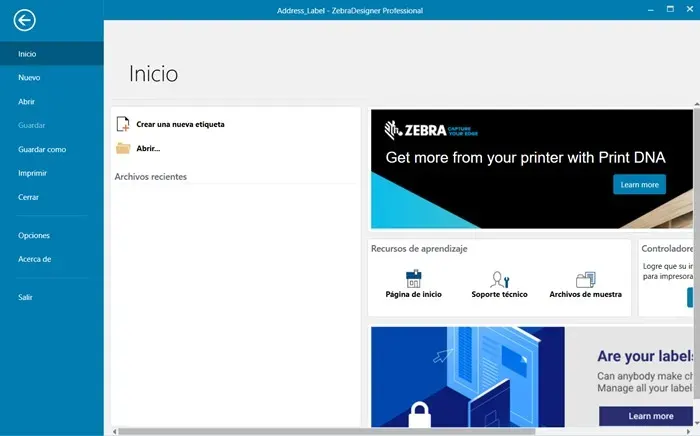Click the scroll up arrow at right
Screen dimensions: 700x436
pyautogui.click(x=696, y=104)
